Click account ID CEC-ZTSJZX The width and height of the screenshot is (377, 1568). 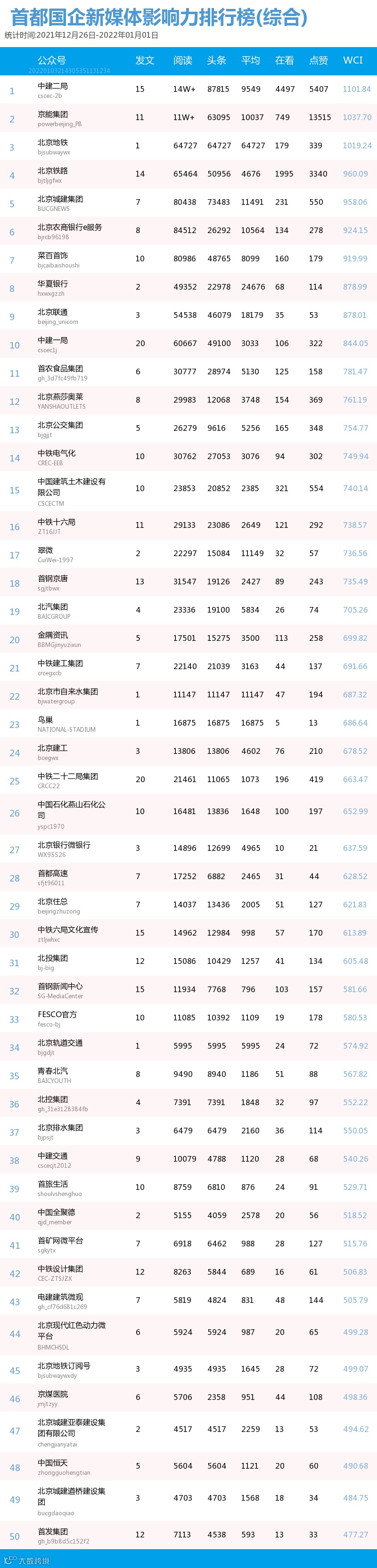point(55,1278)
